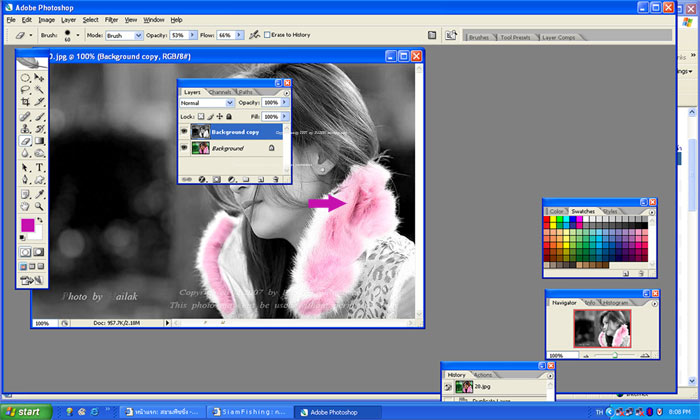This screenshot has height=420, width=700.
Task: Add a layer style in Layers panel
Action: click(x=202, y=179)
